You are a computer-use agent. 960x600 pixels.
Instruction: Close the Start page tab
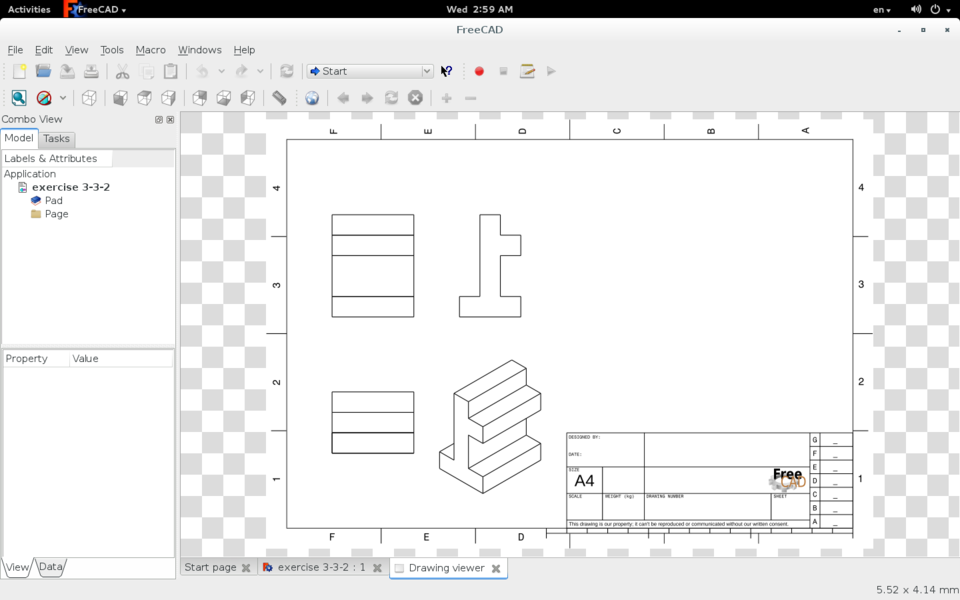coord(246,567)
